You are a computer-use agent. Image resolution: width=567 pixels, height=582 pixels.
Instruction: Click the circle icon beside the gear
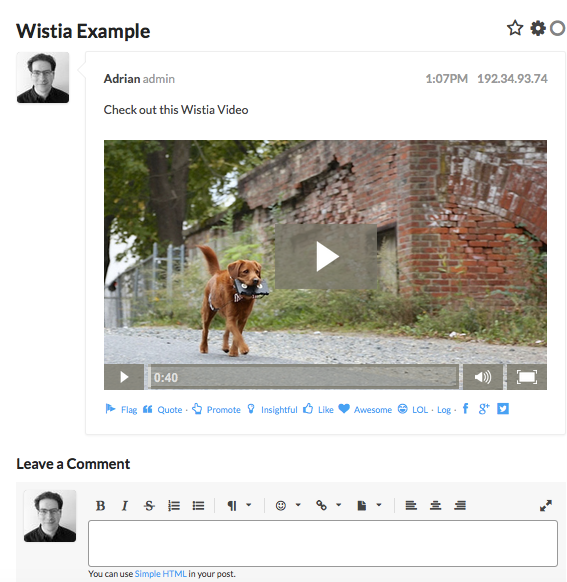coord(557,28)
